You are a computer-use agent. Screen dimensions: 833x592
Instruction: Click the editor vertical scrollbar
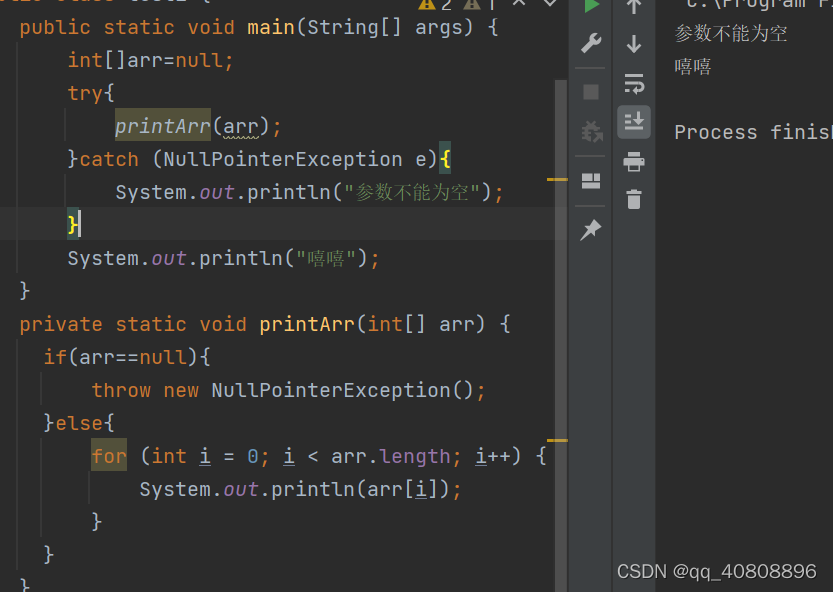[x=561, y=335]
